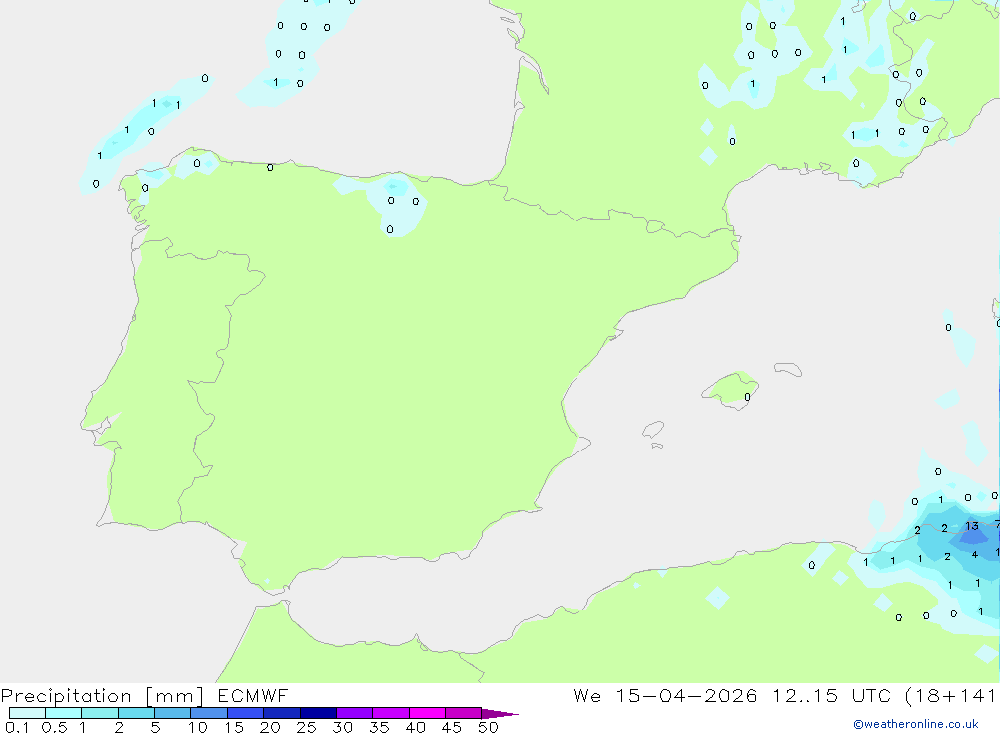Click the '4' precipitation value near Algeria coast
1000x733 pixels.
(974, 554)
